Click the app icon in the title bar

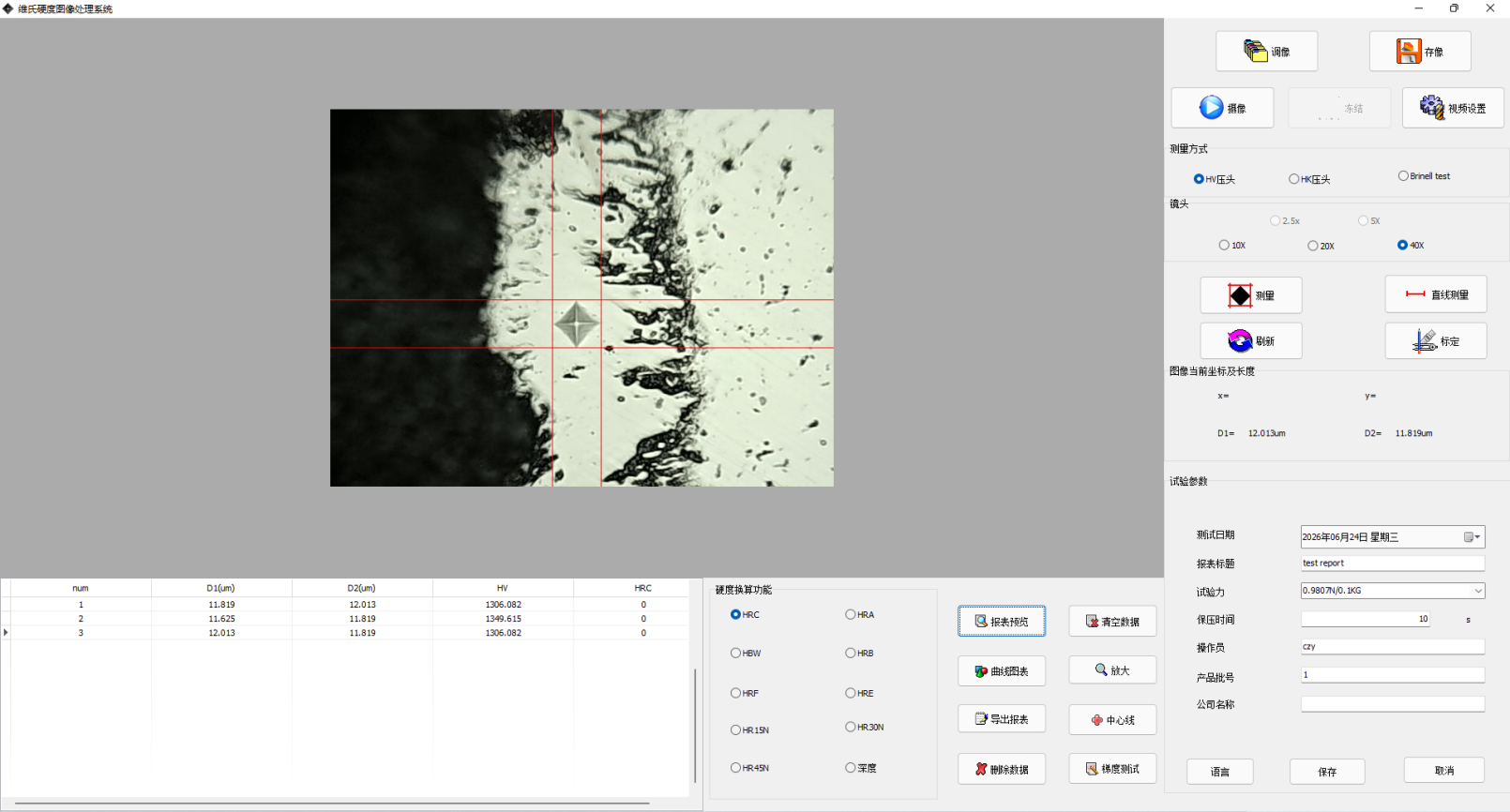point(8,8)
